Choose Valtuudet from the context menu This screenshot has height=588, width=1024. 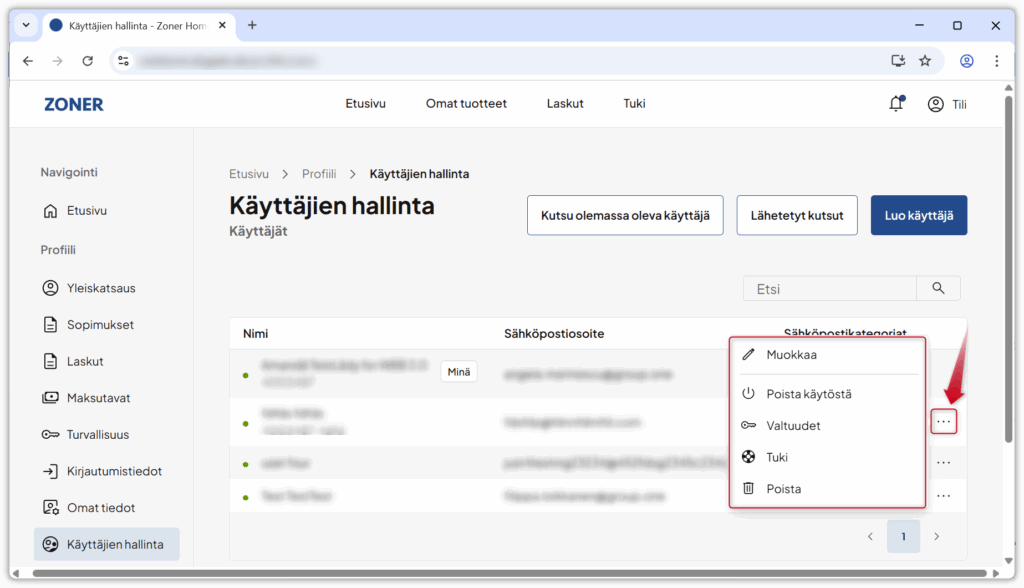point(793,426)
